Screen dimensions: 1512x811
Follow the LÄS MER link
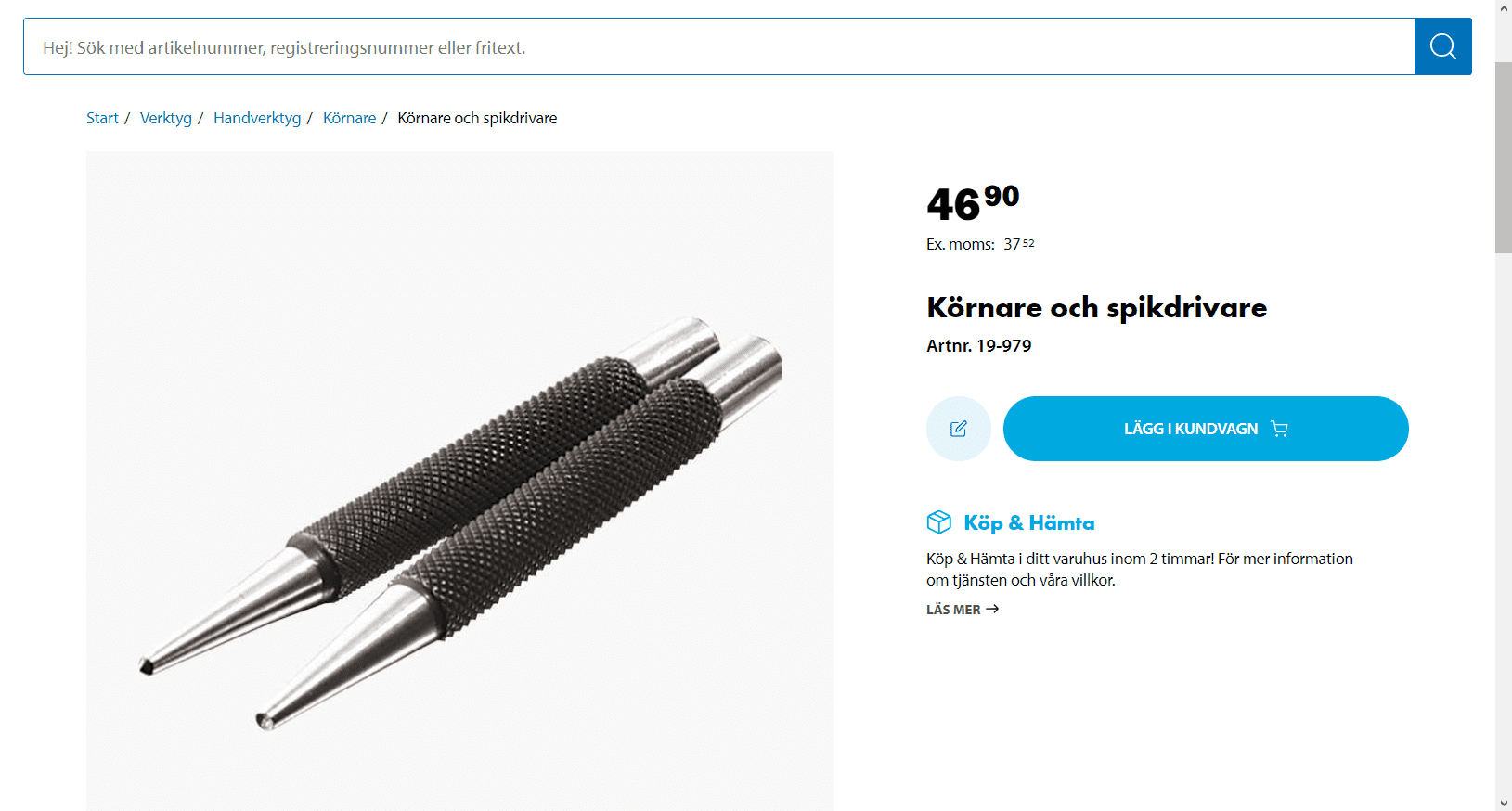click(x=963, y=610)
